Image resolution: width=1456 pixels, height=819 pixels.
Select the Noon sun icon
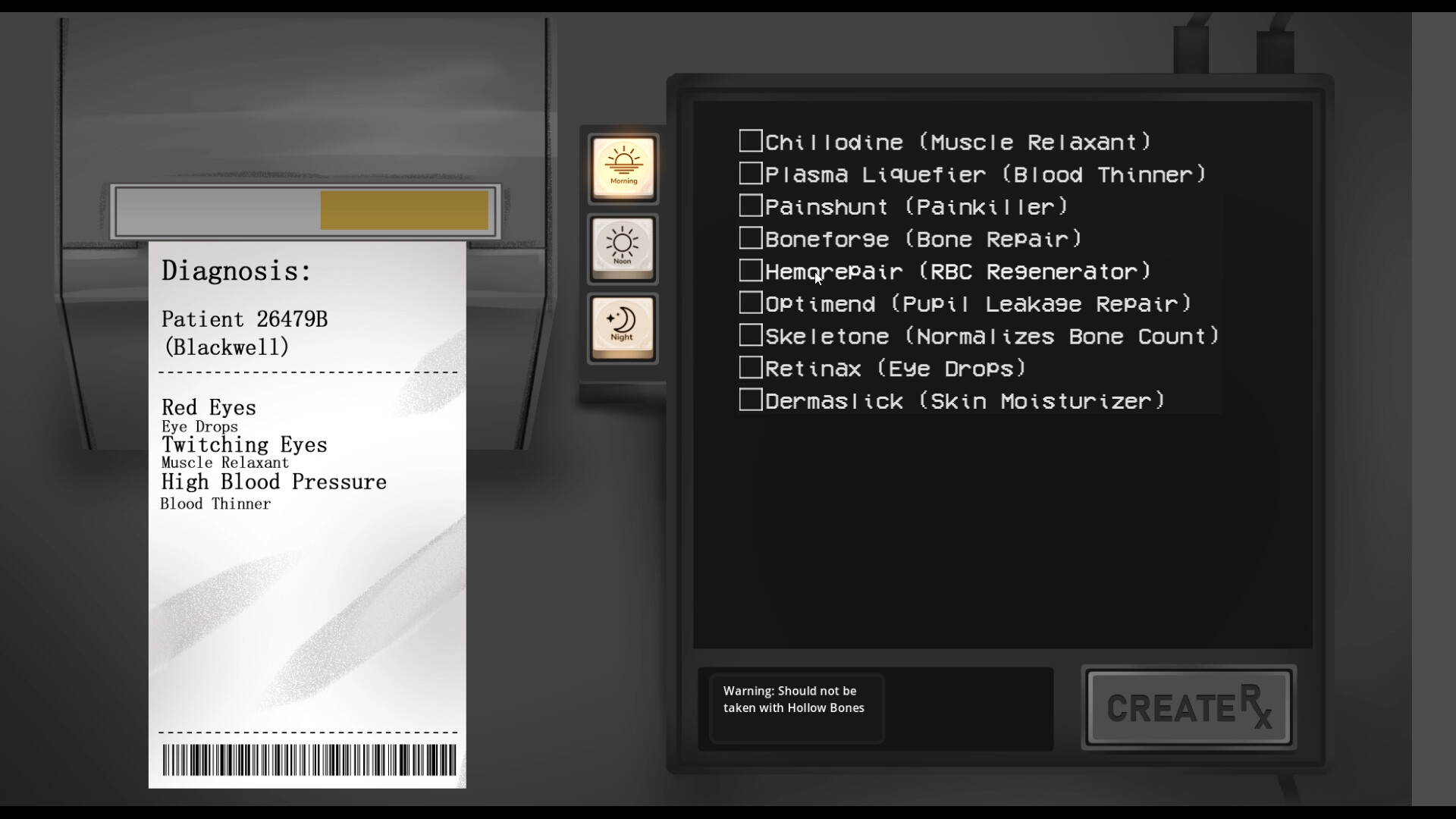pyautogui.click(x=623, y=248)
